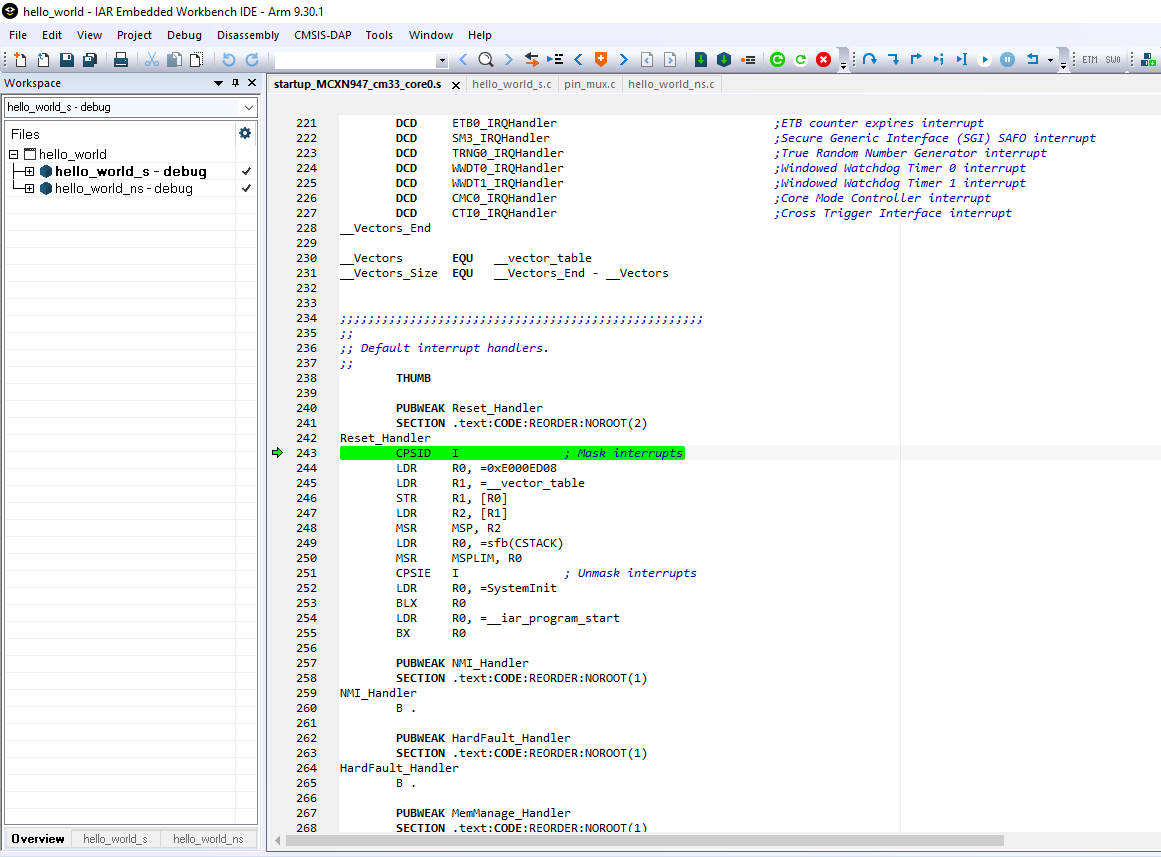Viewport: 1161px width, 857px height.
Task: Click the Save All toolbar icon
Action: pyautogui.click(x=90, y=60)
